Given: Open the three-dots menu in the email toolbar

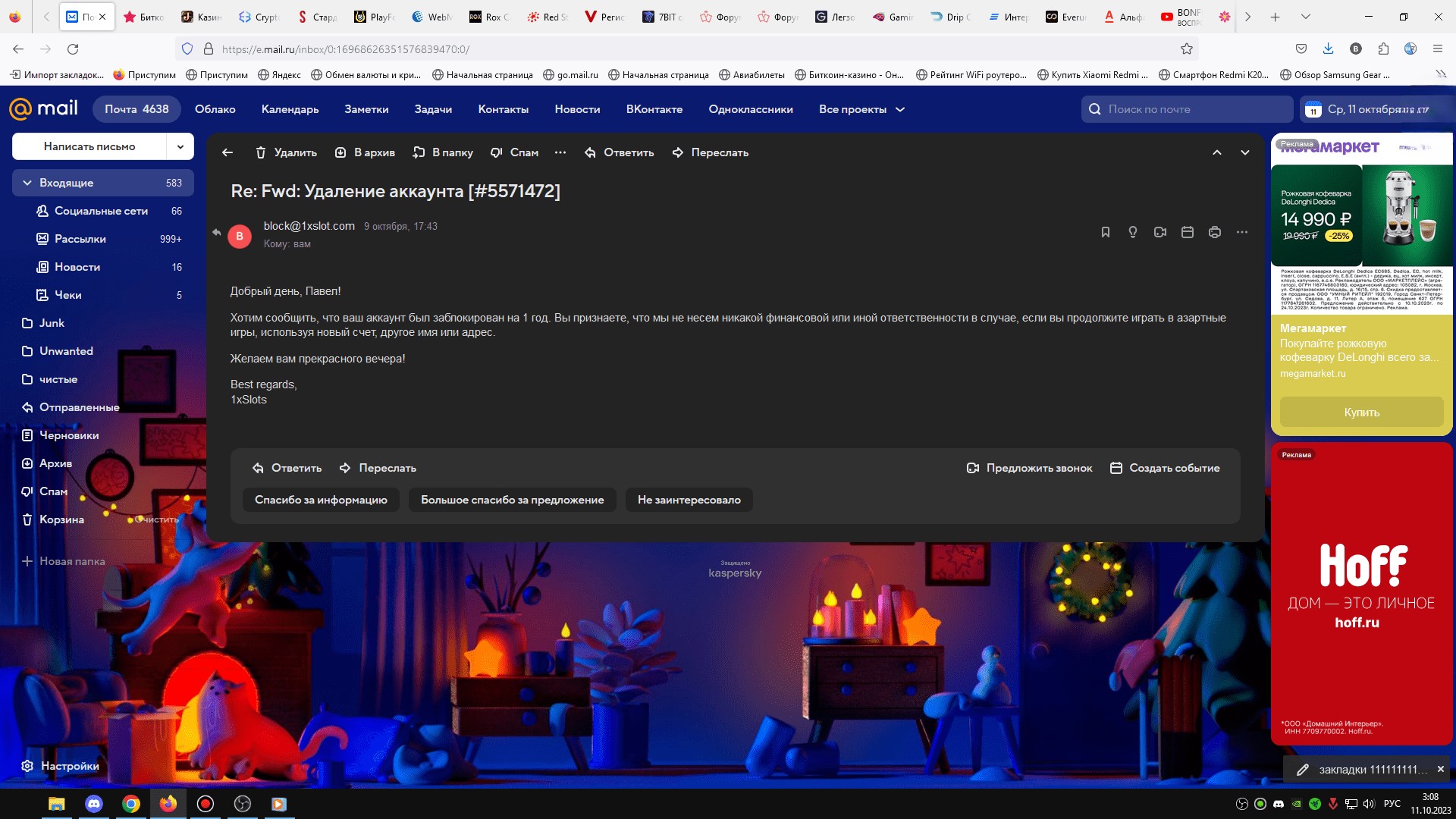Looking at the screenshot, I should [560, 152].
